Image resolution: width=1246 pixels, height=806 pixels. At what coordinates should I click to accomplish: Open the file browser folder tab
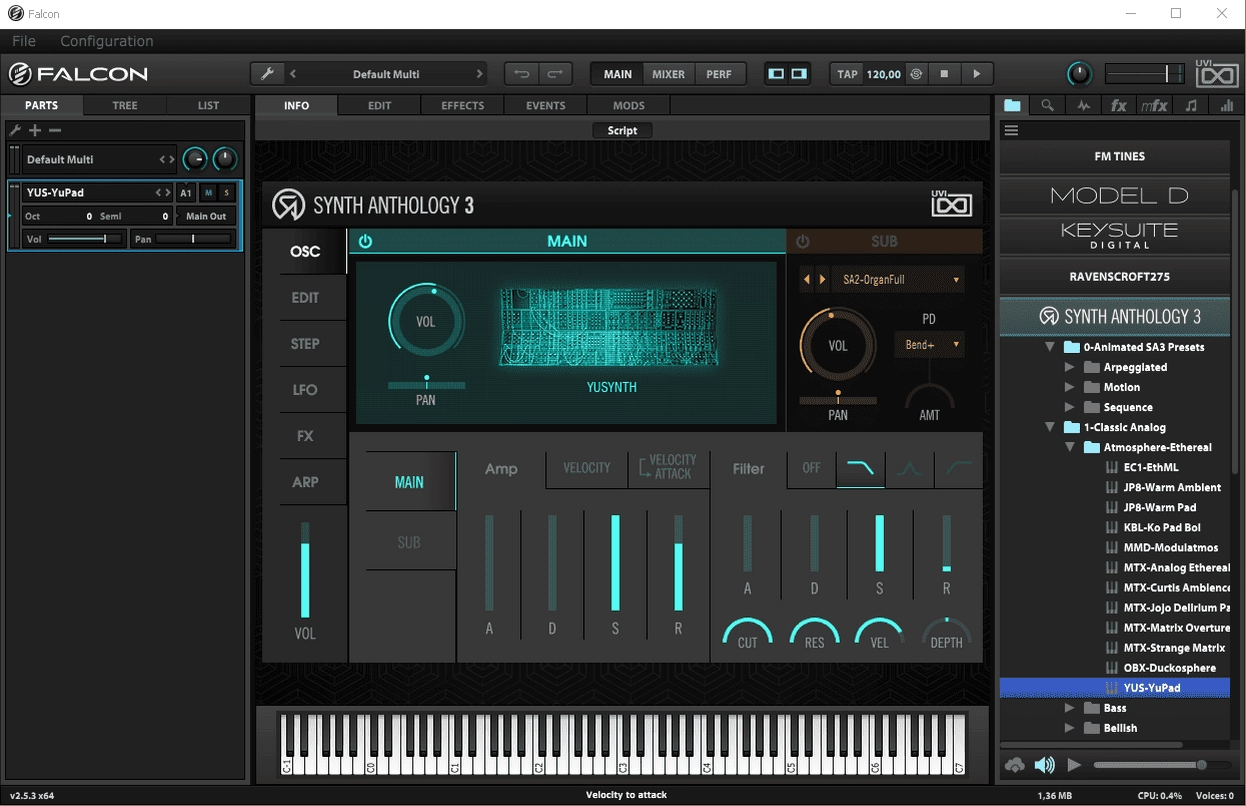coord(1013,105)
